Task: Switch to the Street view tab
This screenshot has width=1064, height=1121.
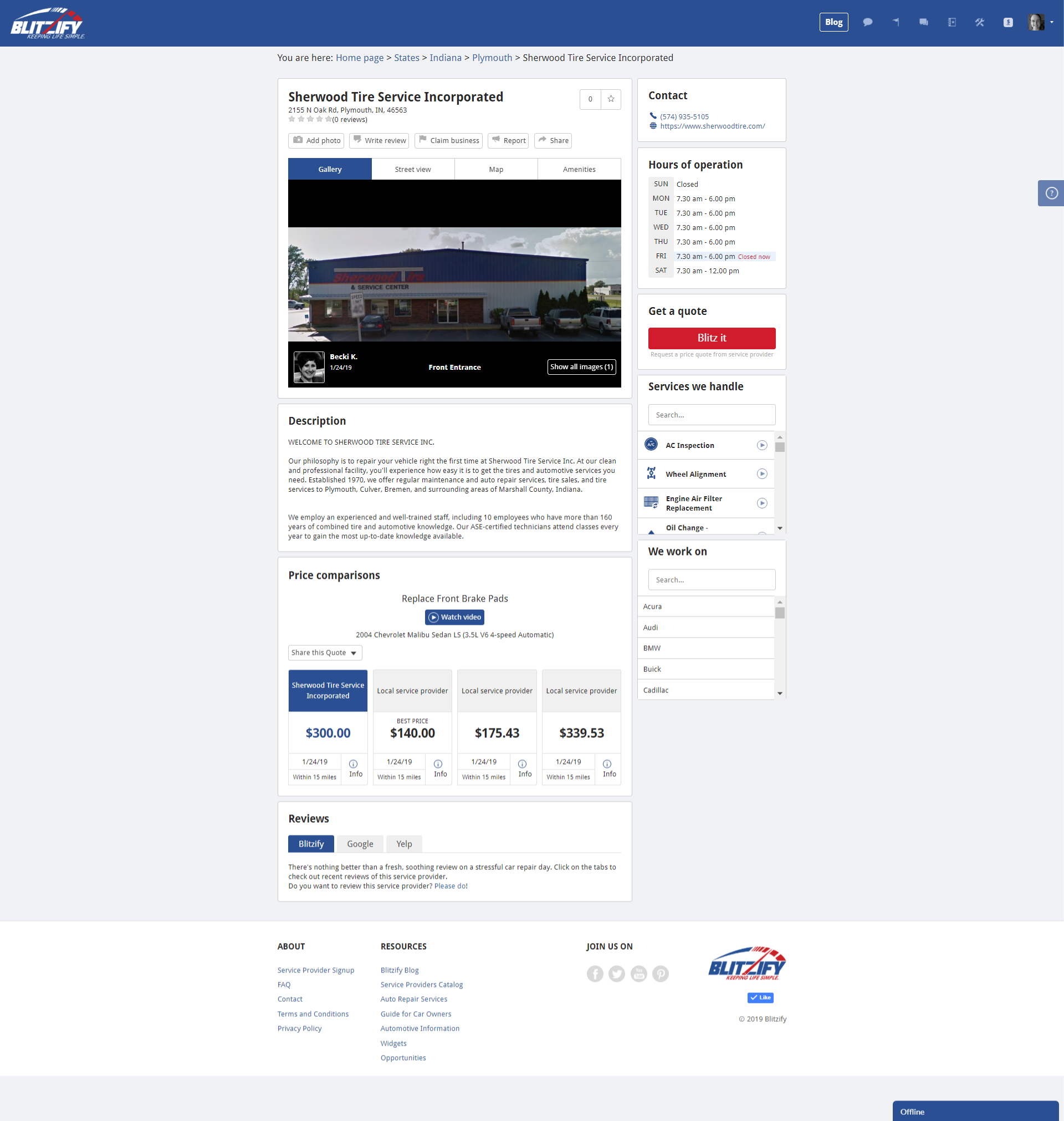Action: (x=412, y=169)
